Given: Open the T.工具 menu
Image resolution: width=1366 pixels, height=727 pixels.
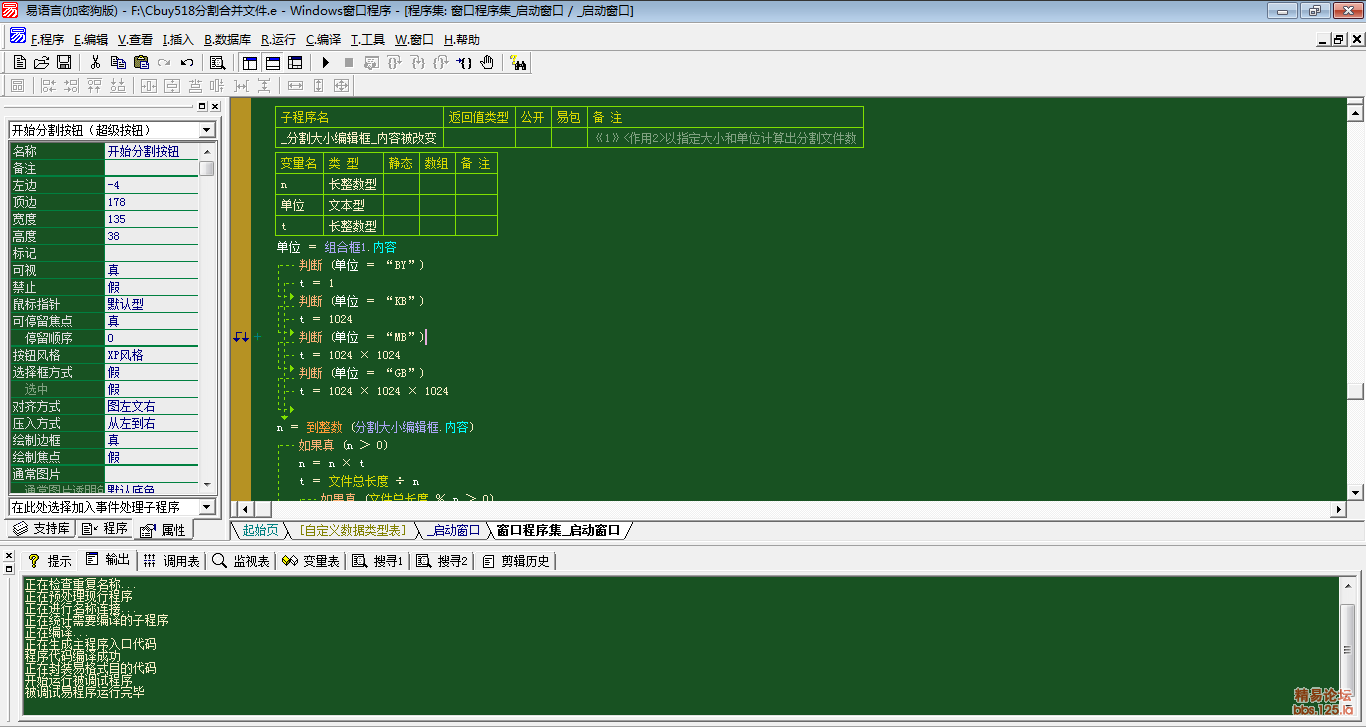Looking at the screenshot, I should click(x=367, y=40).
